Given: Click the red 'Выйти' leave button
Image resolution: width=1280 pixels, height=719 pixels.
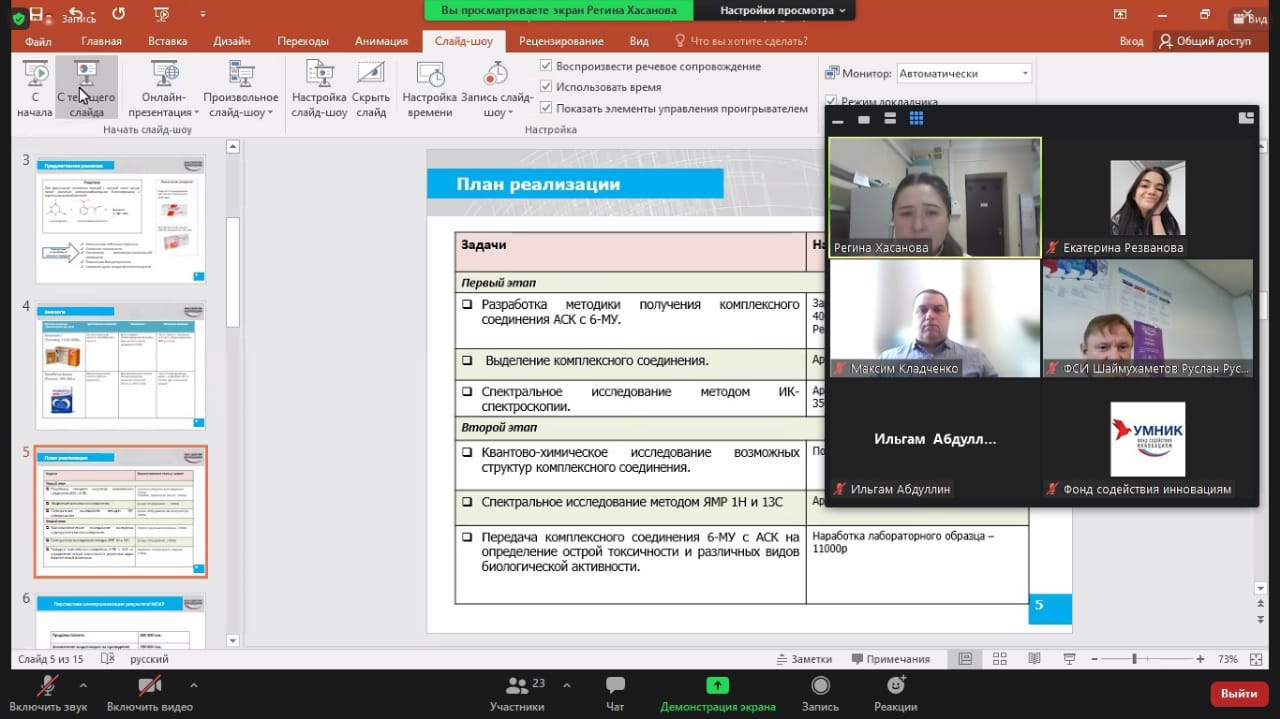Looking at the screenshot, I should pos(1238,693).
